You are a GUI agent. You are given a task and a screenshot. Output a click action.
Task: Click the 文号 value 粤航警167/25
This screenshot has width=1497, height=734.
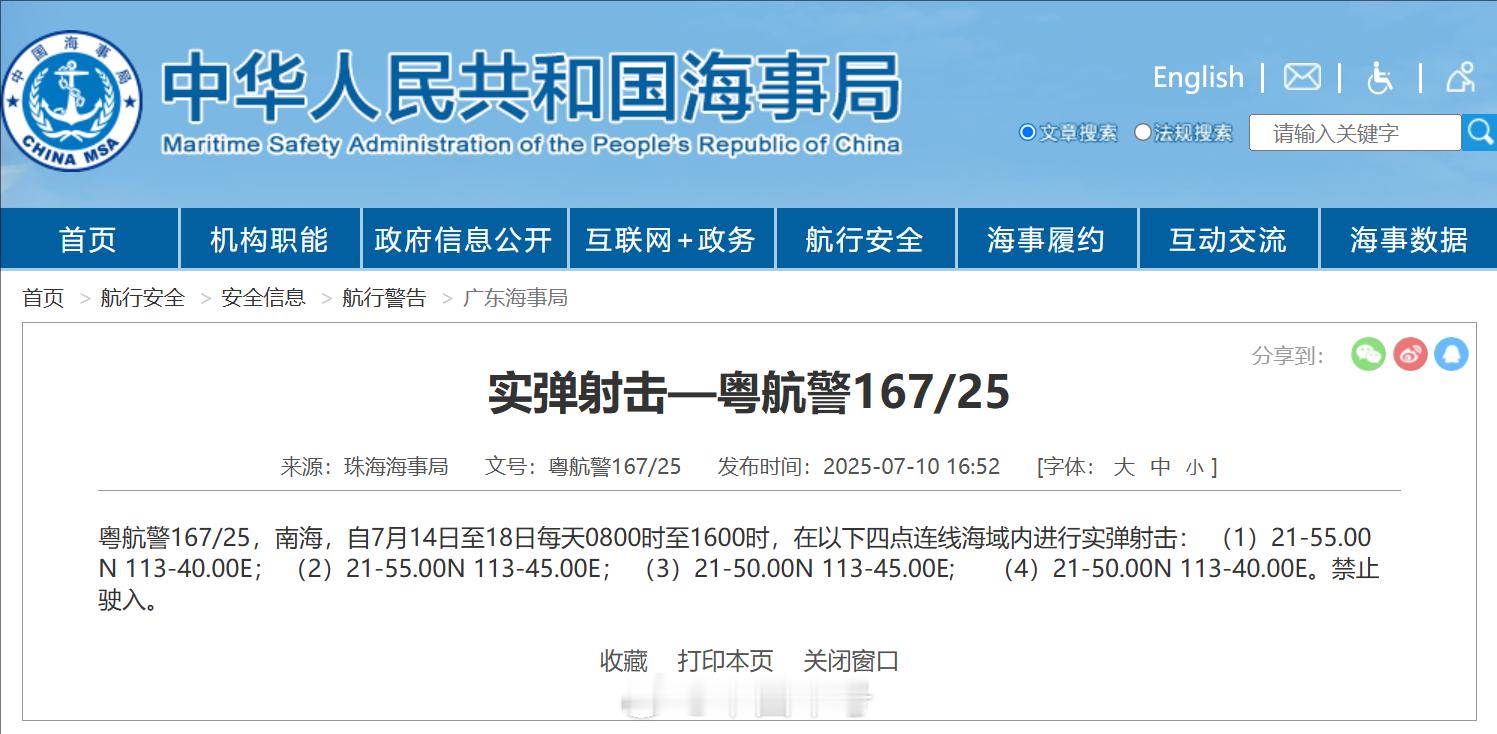615,467
